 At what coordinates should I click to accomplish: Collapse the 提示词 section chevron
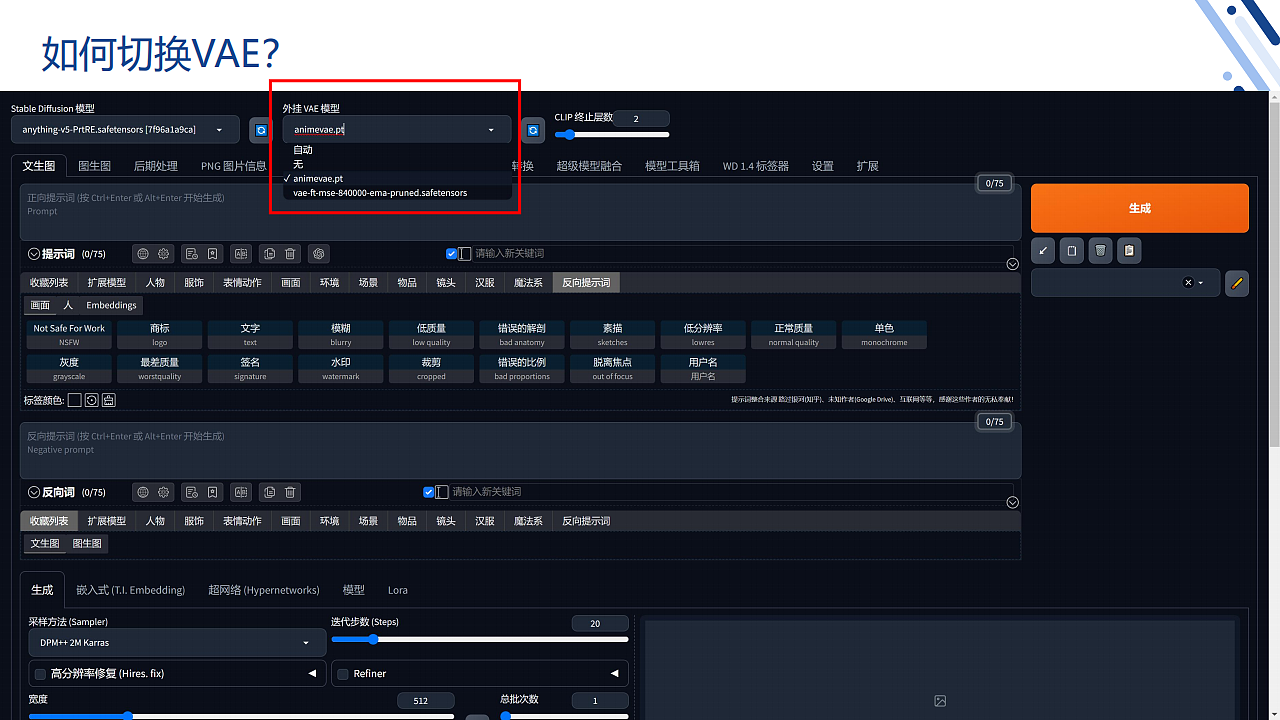(x=34, y=254)
